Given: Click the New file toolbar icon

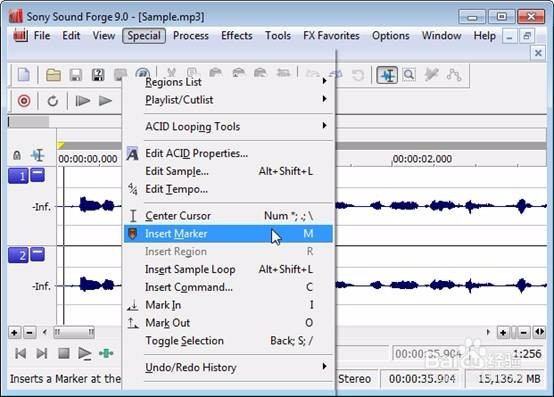Looking at the screenshot, I should (24, 75).
